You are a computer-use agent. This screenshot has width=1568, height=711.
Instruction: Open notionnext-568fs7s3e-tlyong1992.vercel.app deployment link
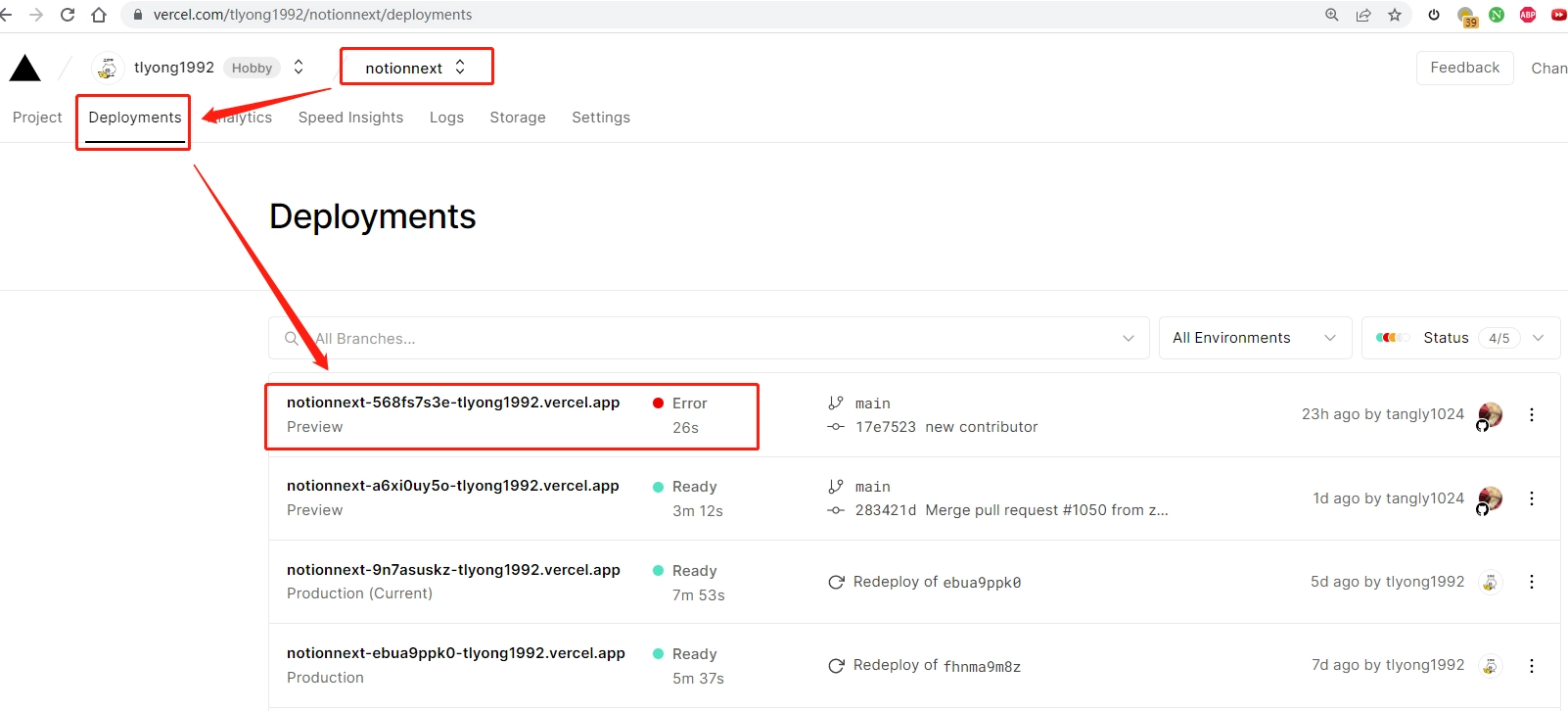coord(453,403)
